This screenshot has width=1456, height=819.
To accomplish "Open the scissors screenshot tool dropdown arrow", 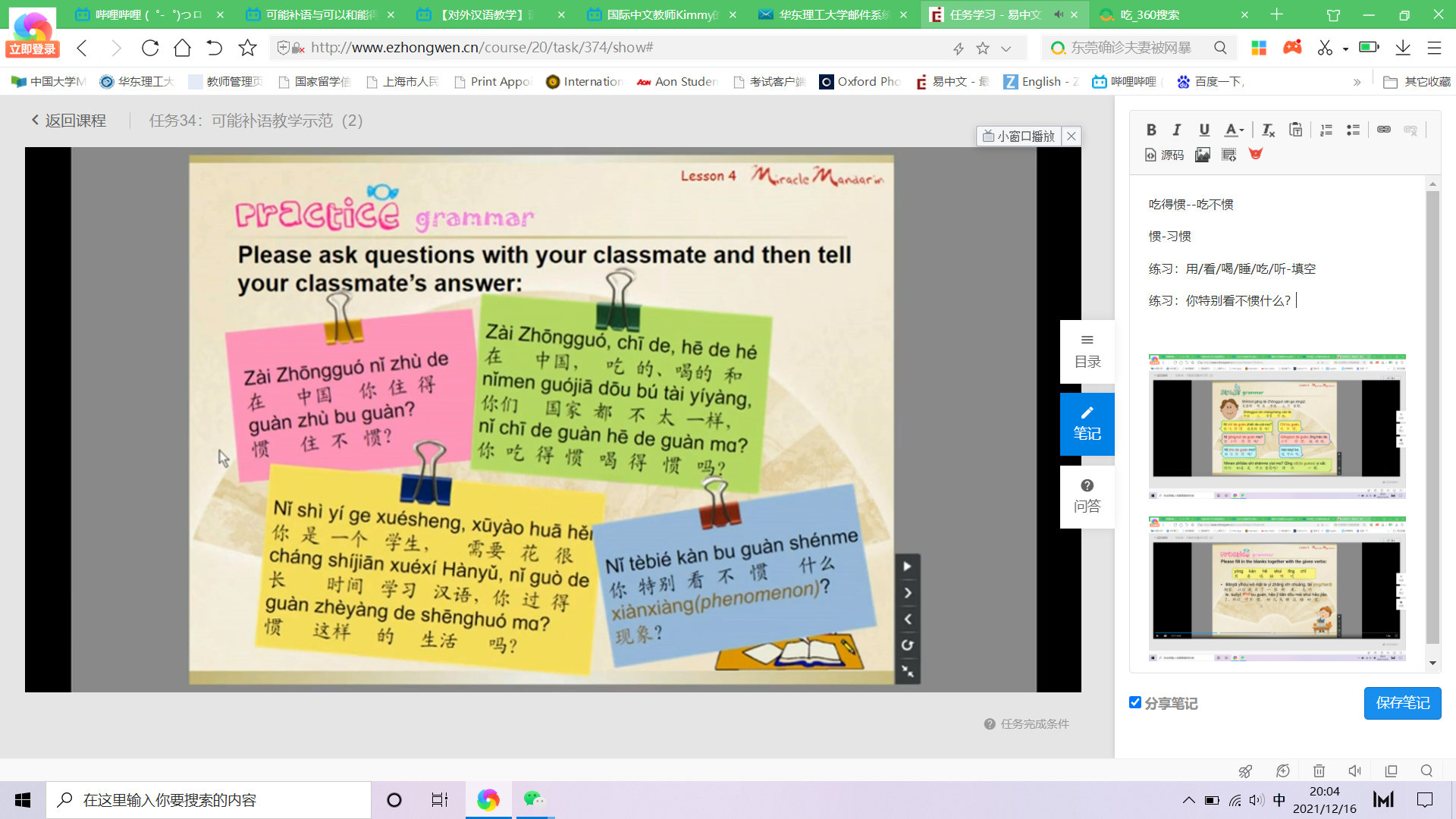I will click(x=1345, y=49).
